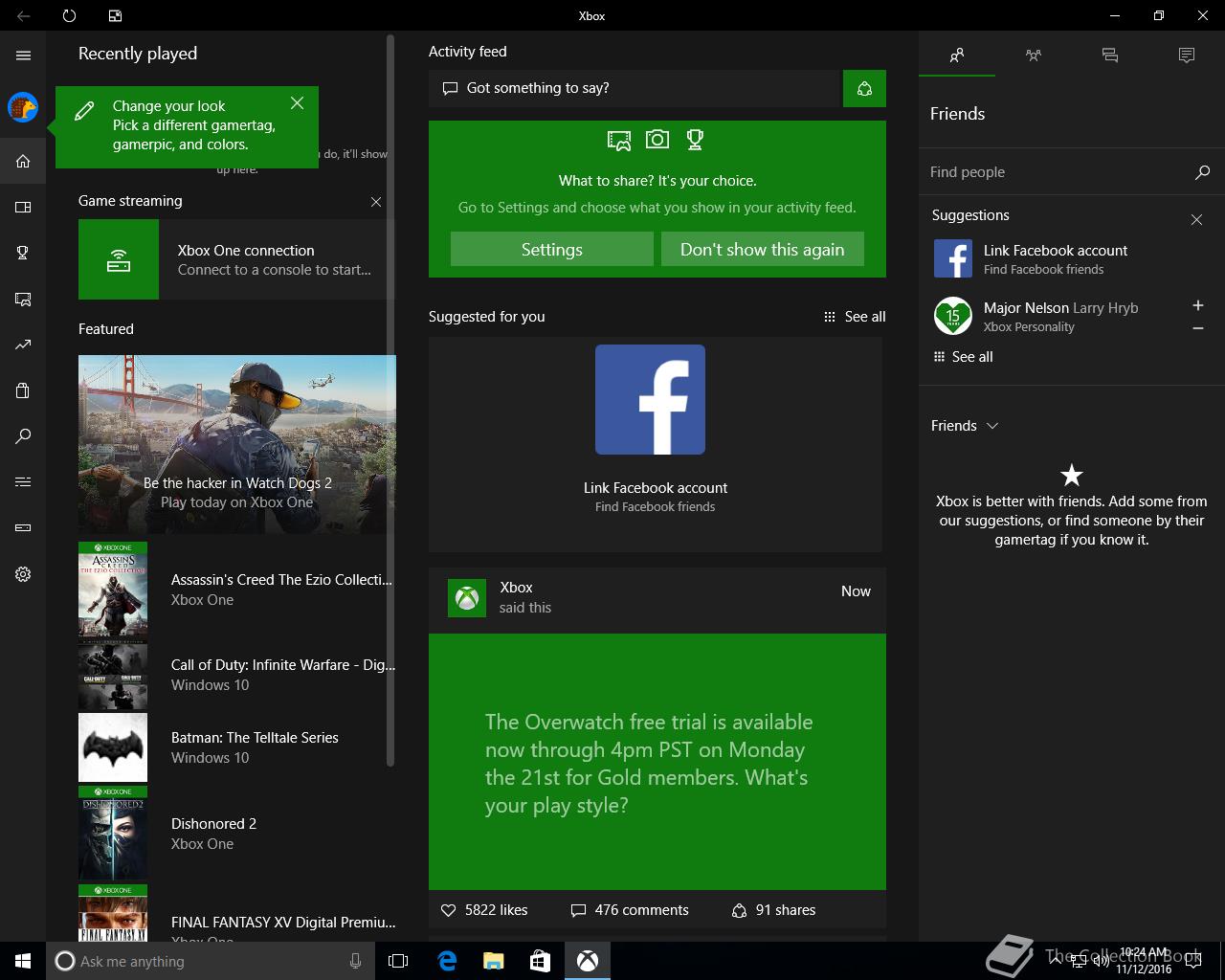The height and width of the screenshot is (980, 1225).
Task: Open Achievements trophy in the sidebar
Action: (23, 253)
